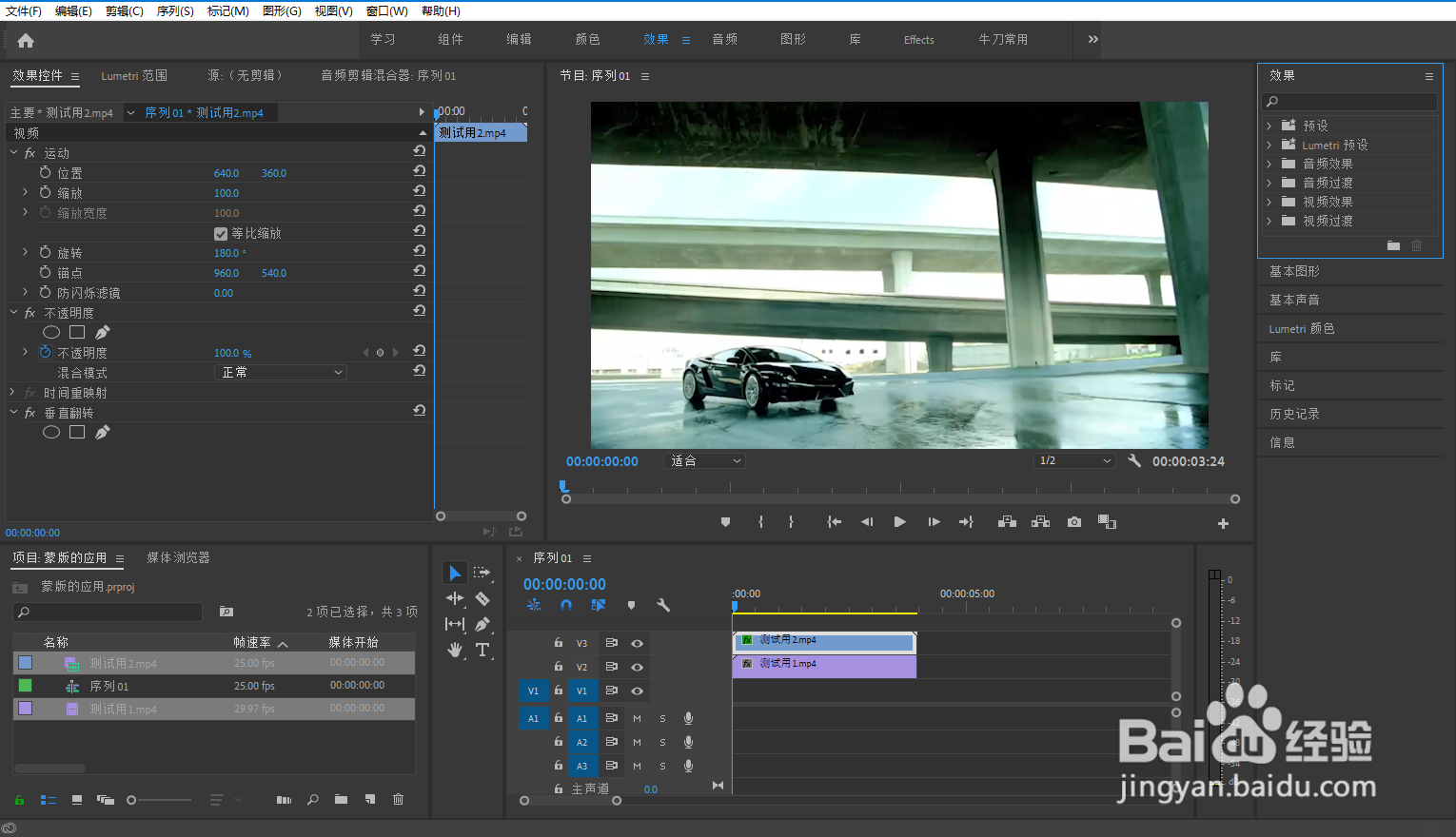Open the 文件(F) menu

click(24, 11)
